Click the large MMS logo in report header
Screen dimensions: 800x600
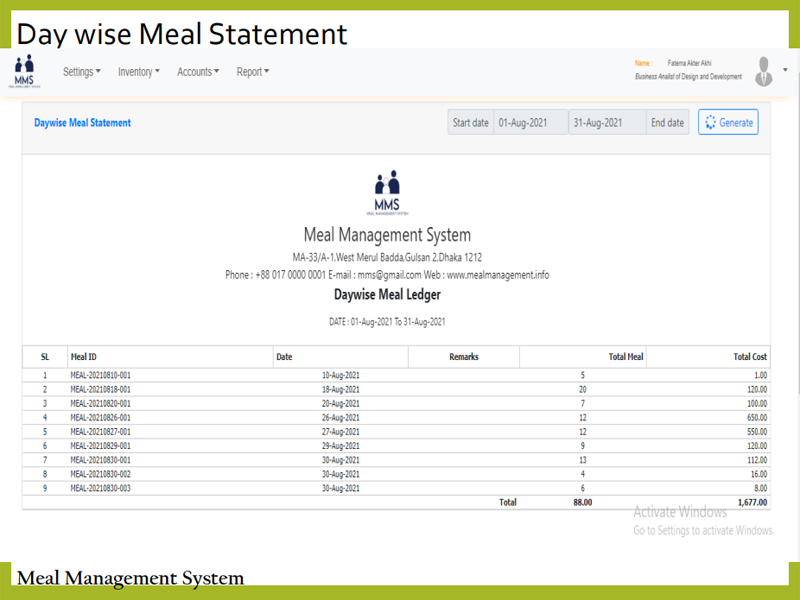point(386,192)
